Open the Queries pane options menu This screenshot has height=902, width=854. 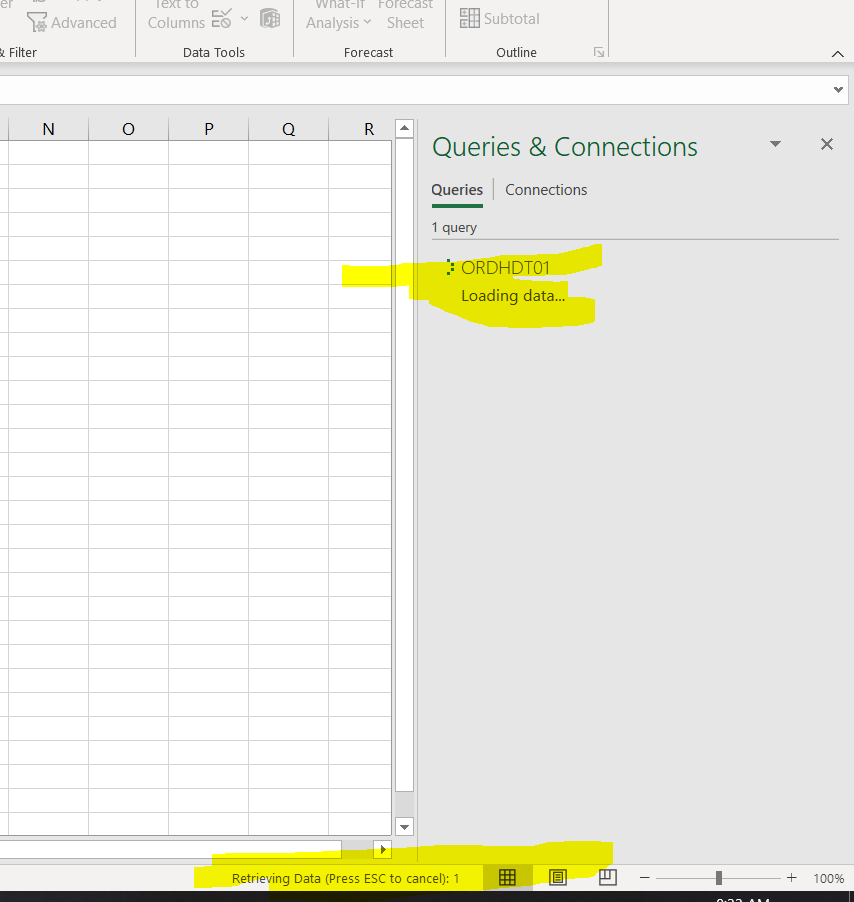point(775,144)
